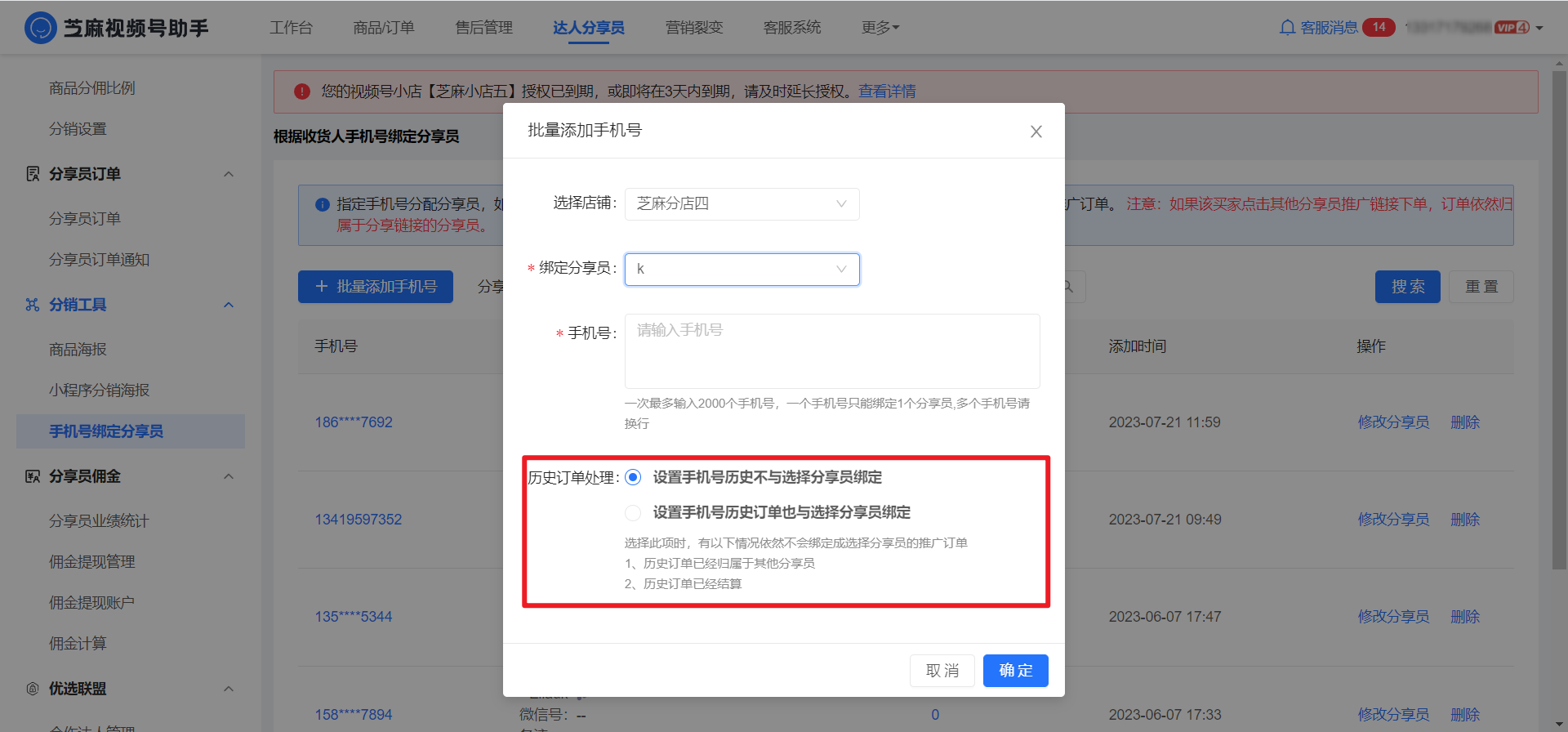The height and width of the screenshot is (732, 1568).
Task: Click the magnifier icon in the search field
Action: click(x=1068, y=287)
